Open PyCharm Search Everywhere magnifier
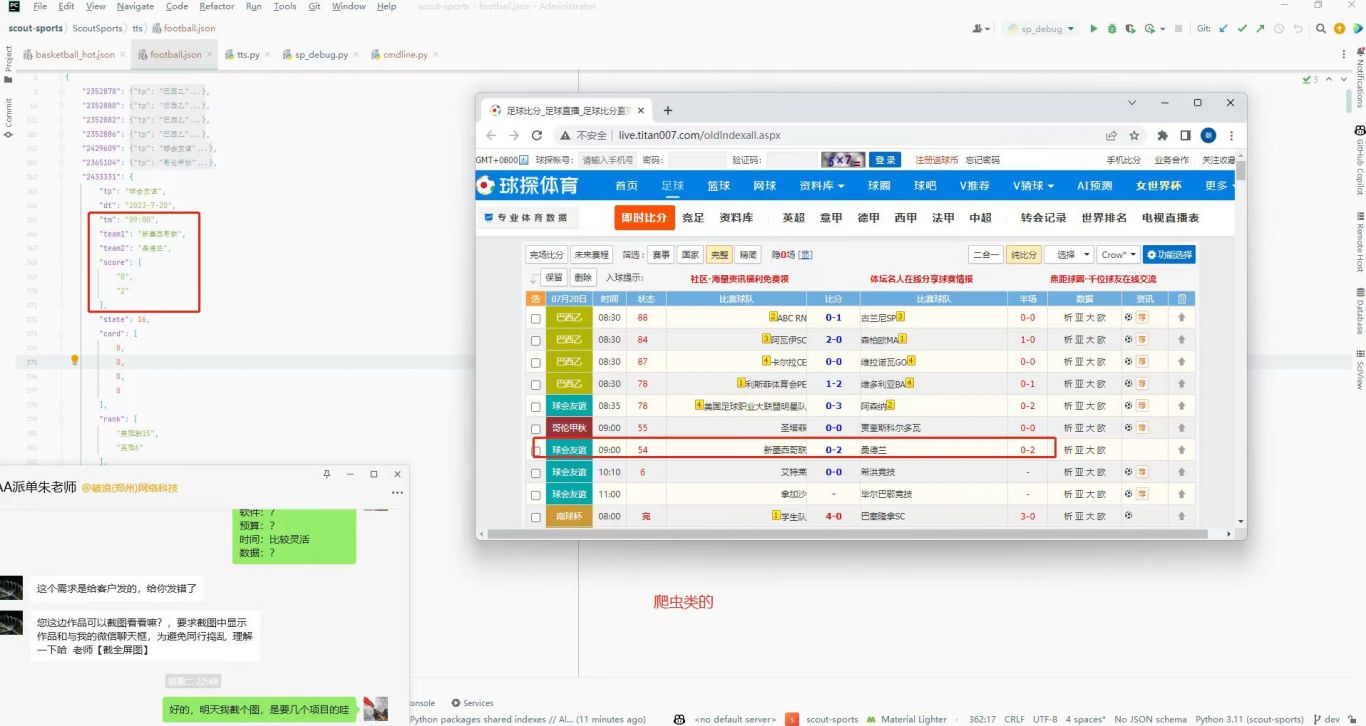The width and height of the screenshot is (1366, 726). (1322, 29)
